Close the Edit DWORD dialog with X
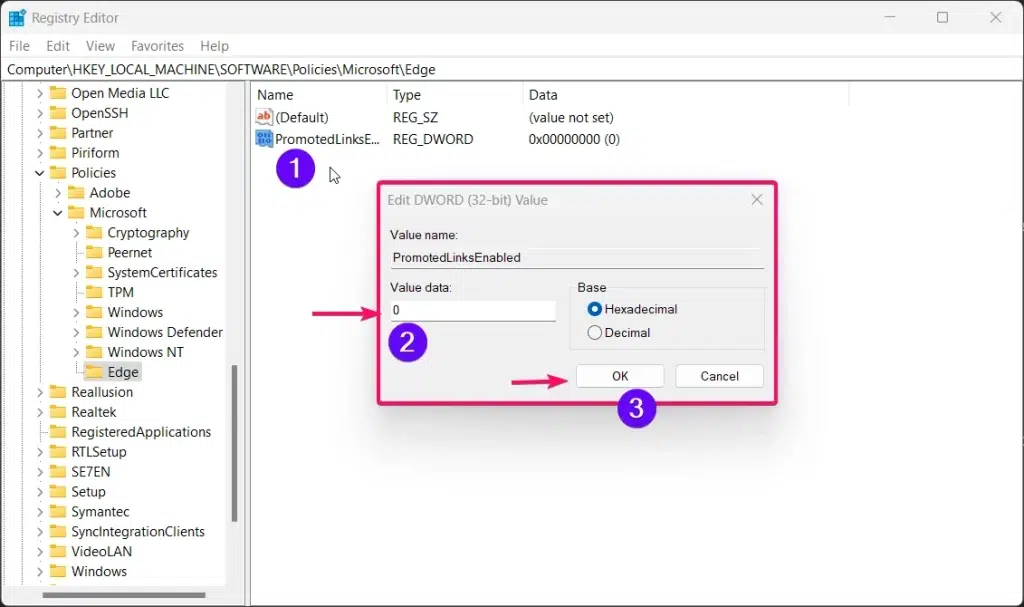Viewport: 1024px width, 607px height. tap(757, 199)
